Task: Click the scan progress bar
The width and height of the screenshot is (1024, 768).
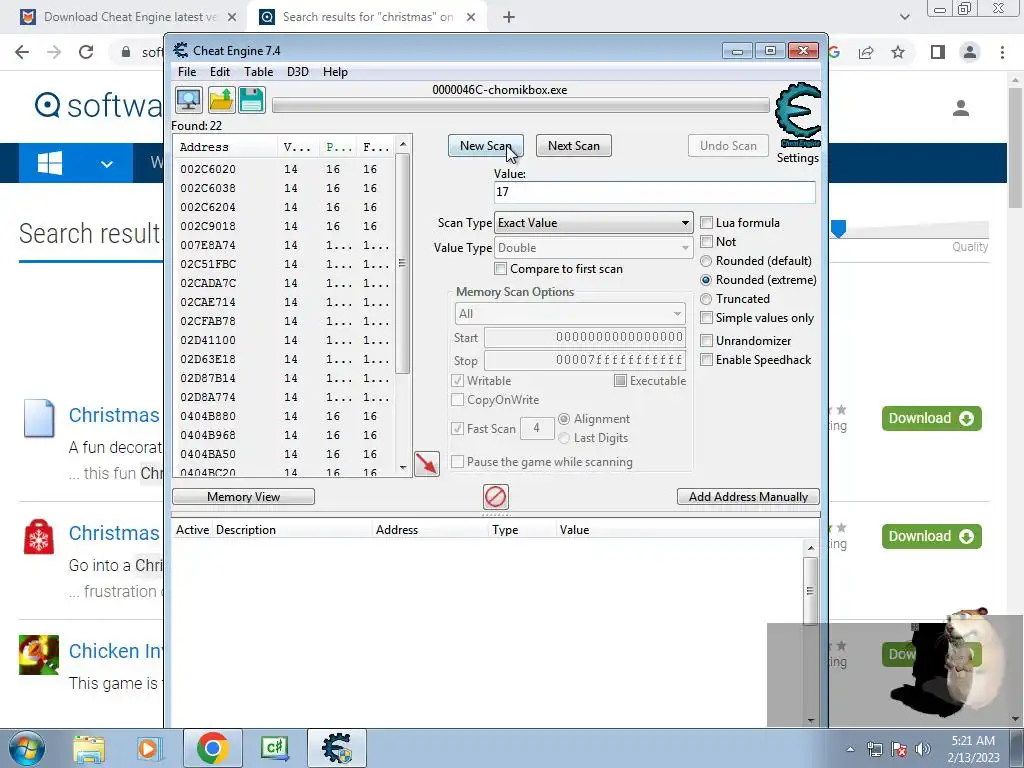Action: coord(520,106)
